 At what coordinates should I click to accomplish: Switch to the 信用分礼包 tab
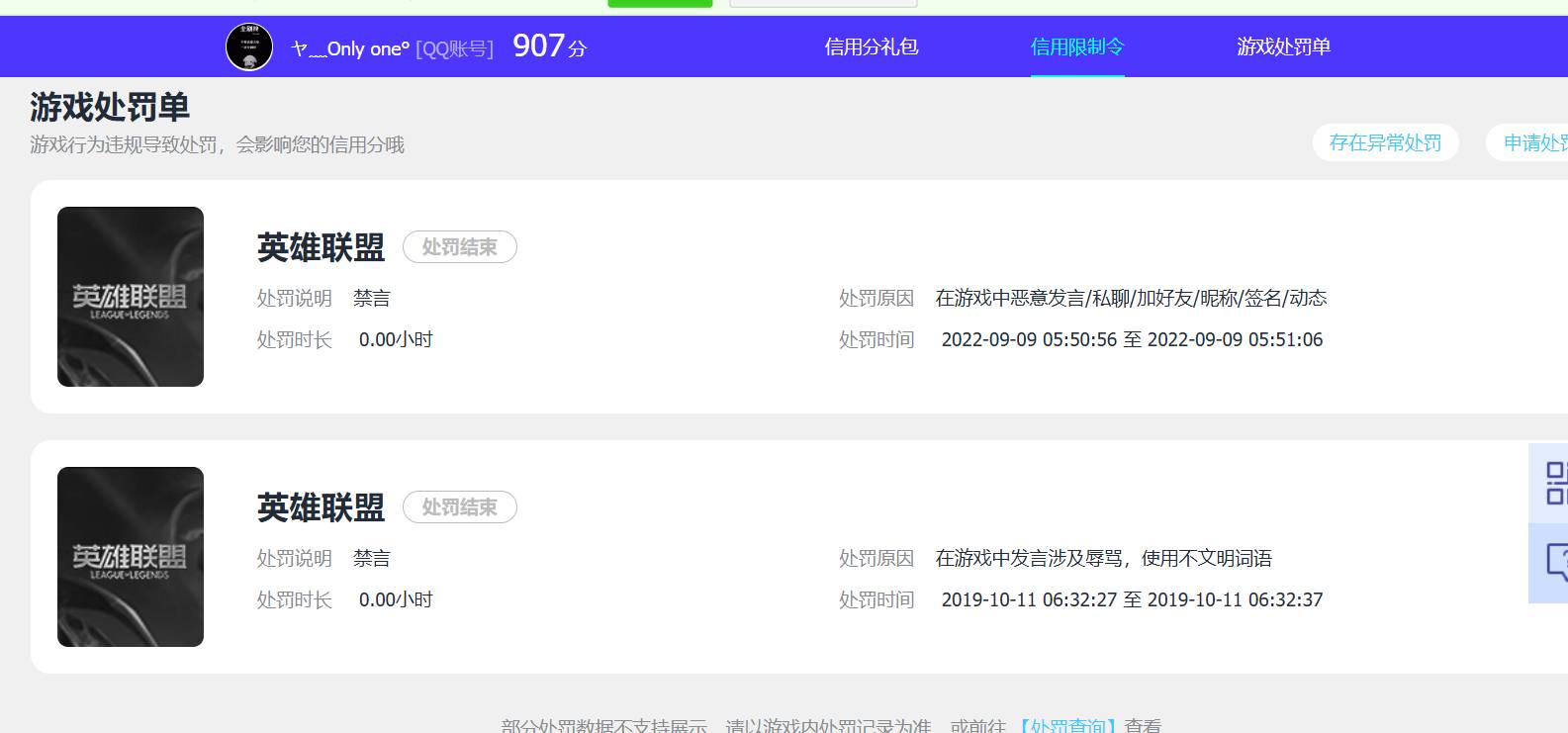872,46
